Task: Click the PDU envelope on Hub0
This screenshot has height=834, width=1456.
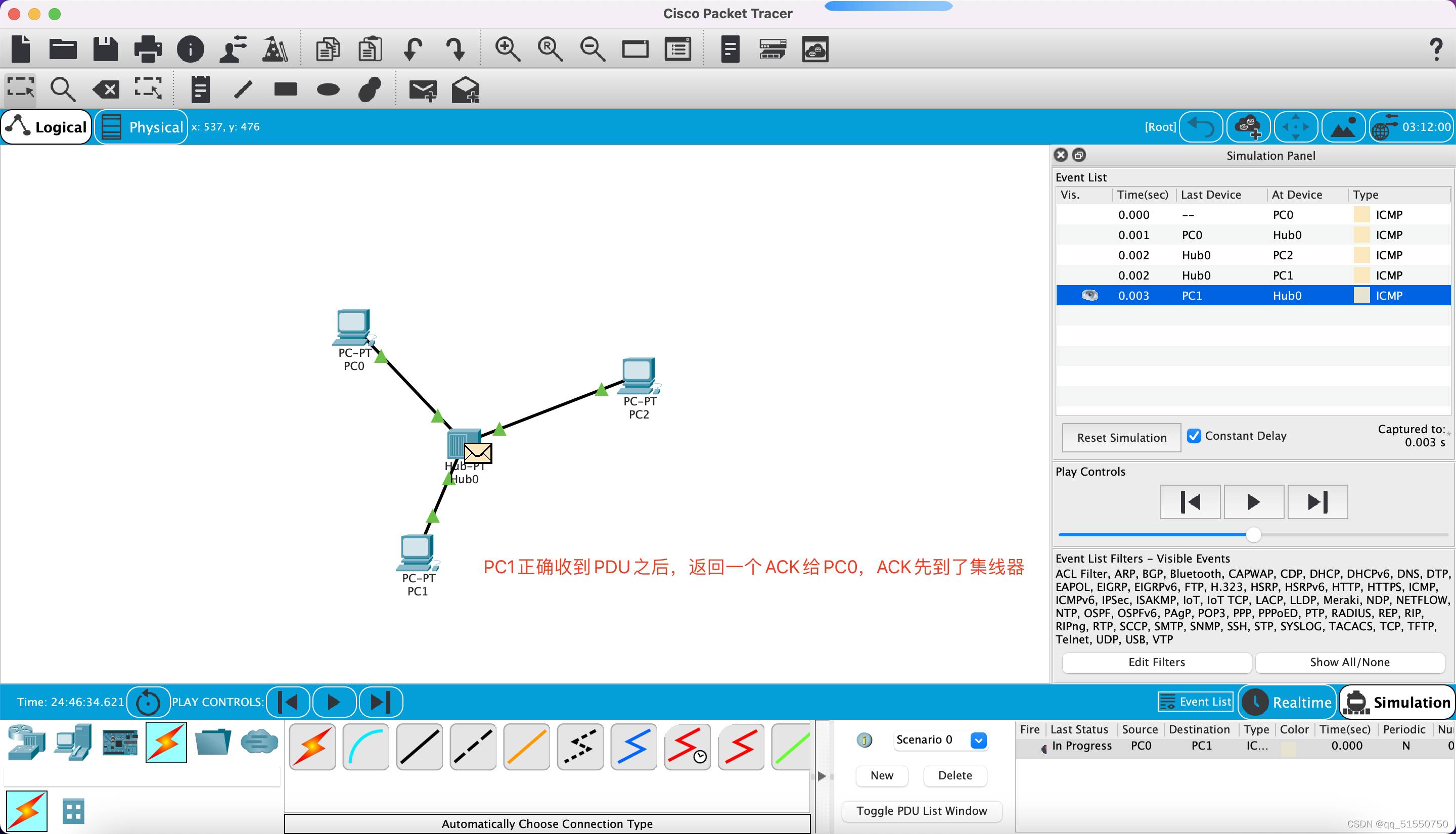Action: 478,453
